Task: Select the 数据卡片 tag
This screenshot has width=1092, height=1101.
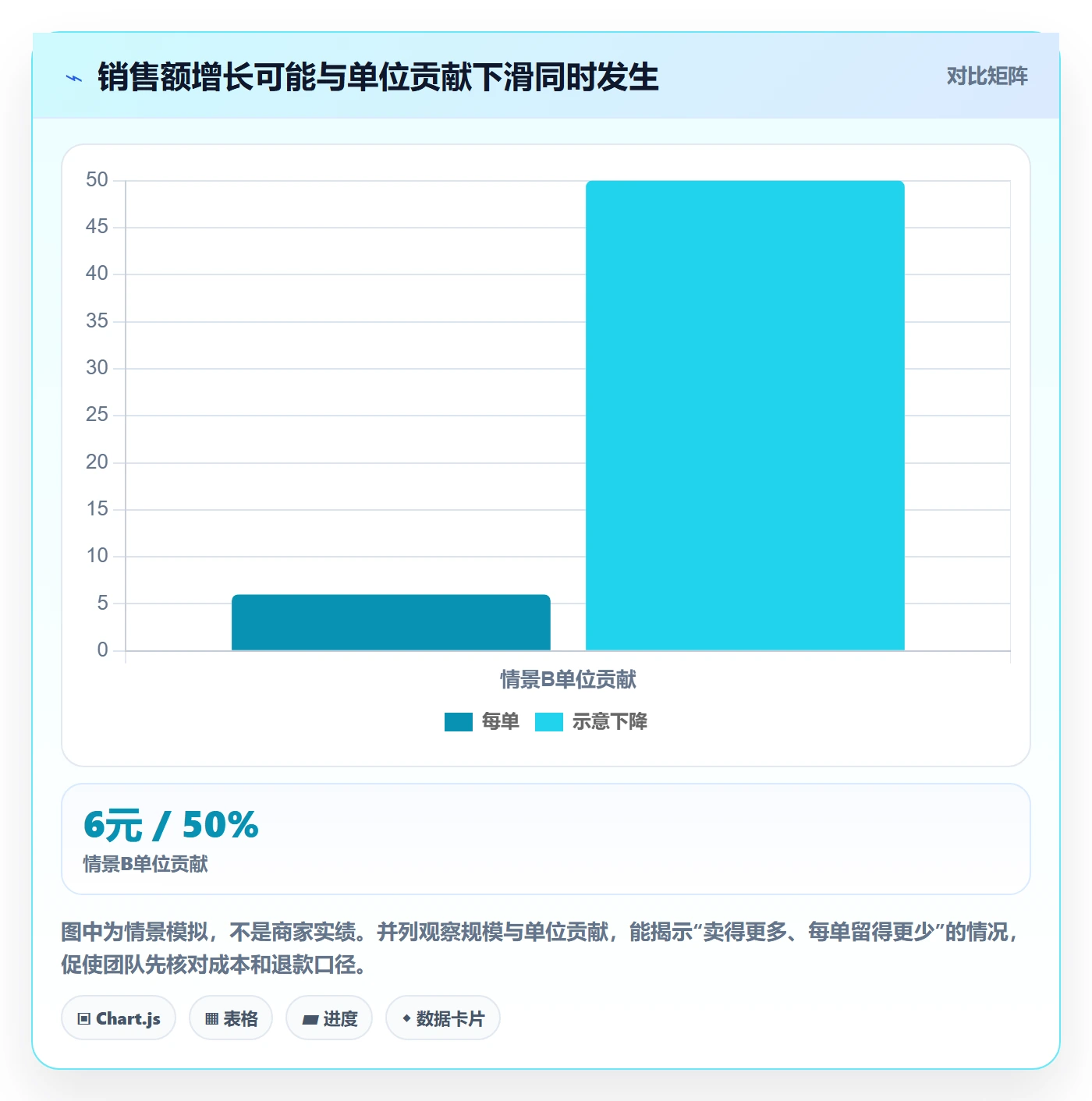Action: click(x=443, y=1018)
